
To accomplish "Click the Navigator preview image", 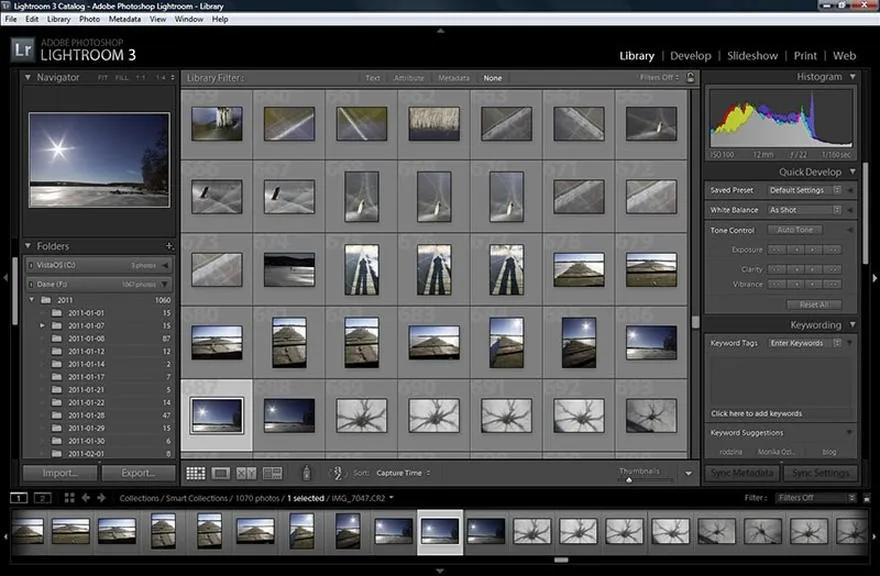I will (99, 160).
